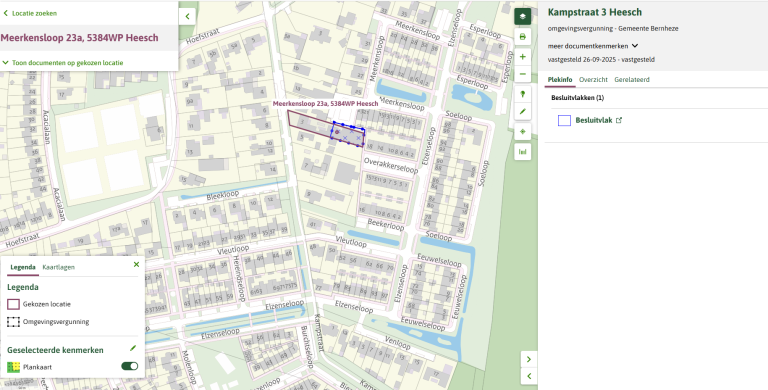Print the map with printer icon
Image resolution: width=768 pixels, height=390 pixels.
523,37
